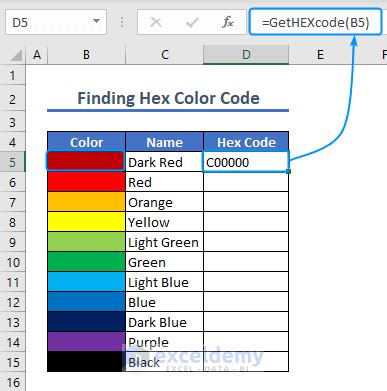The image size is (387, 391).
Task: Select the empty Hex Code cell for Blue
Action: tap(246, 302)
